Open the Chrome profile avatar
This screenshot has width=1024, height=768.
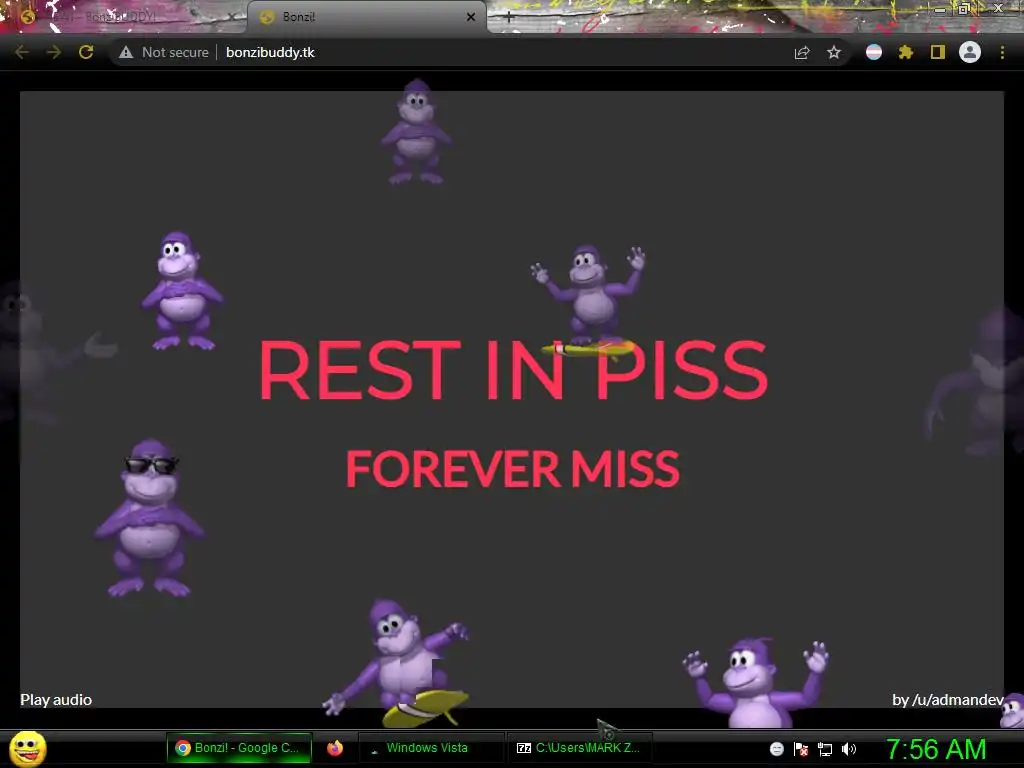tap(970, 52)
